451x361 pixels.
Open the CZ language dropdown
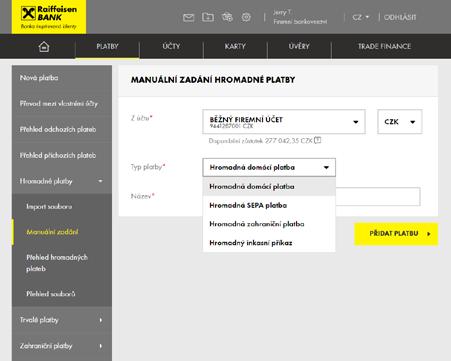361,17
